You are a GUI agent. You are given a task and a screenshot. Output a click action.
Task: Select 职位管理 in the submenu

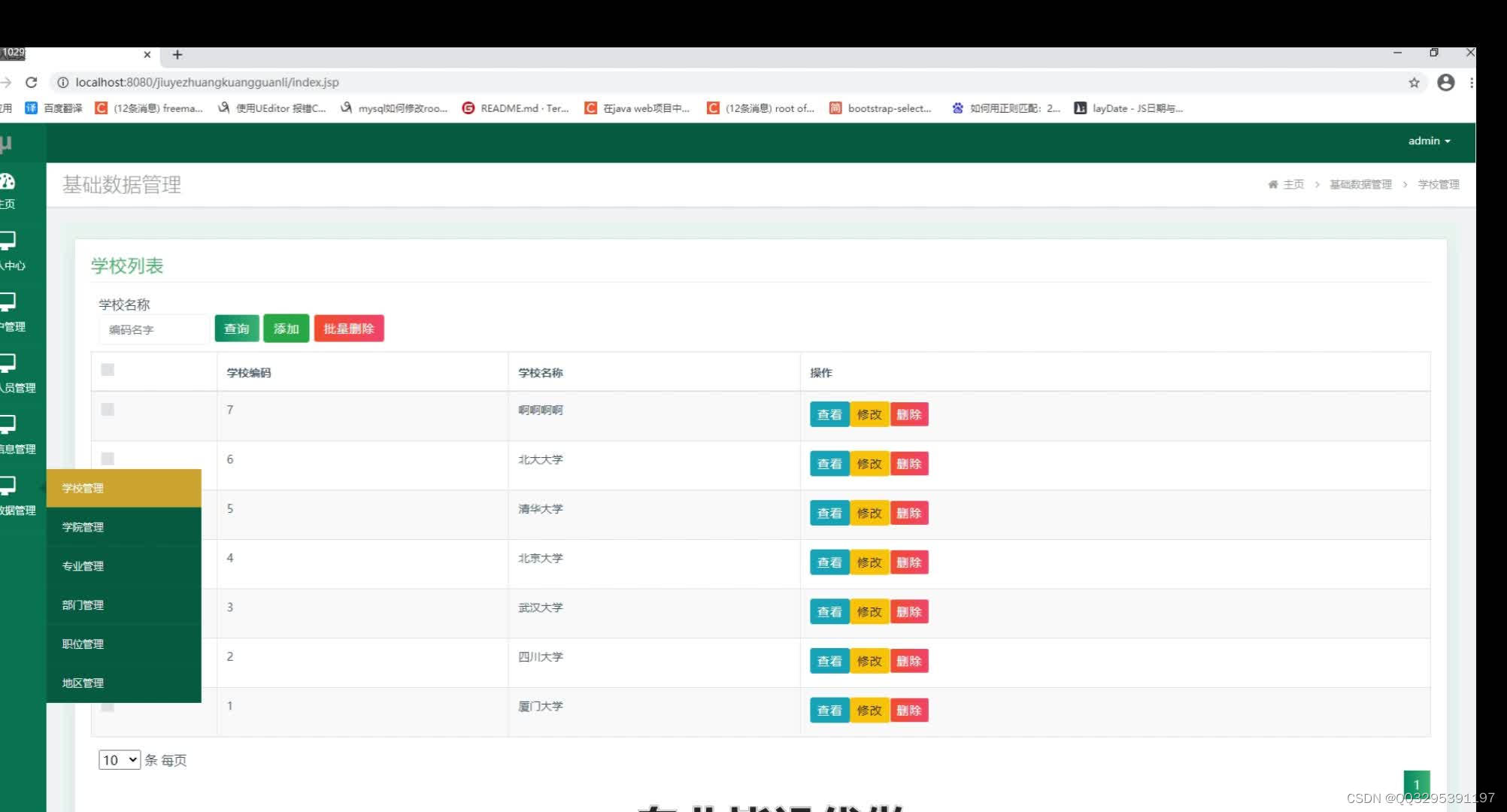[124, 644]
